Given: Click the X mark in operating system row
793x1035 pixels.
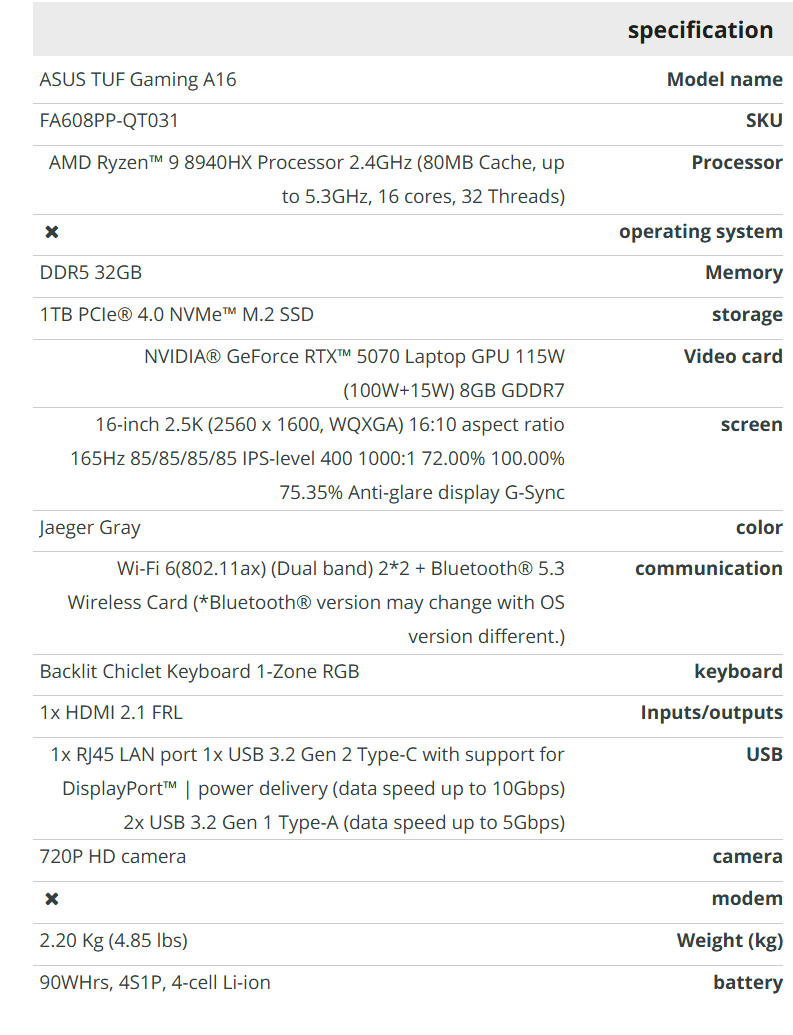Looking at the screenshot, I should tap(52, 232).
